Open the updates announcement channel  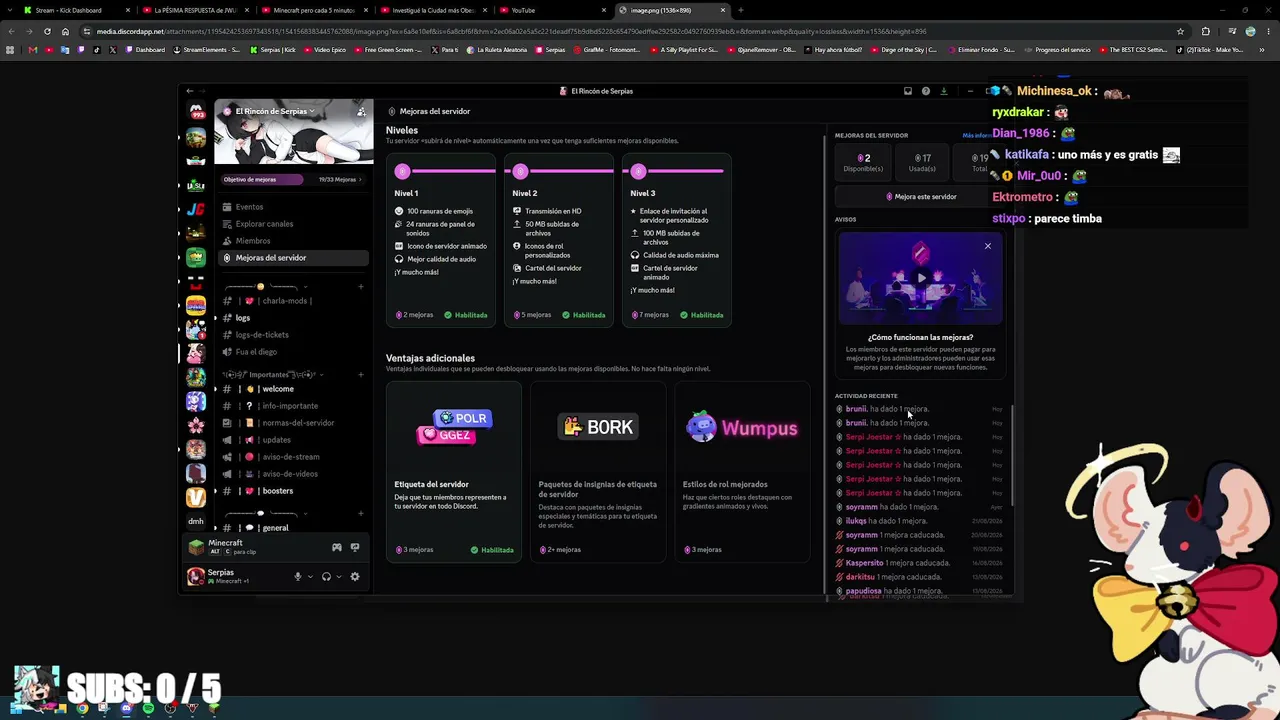click(293, 440)
